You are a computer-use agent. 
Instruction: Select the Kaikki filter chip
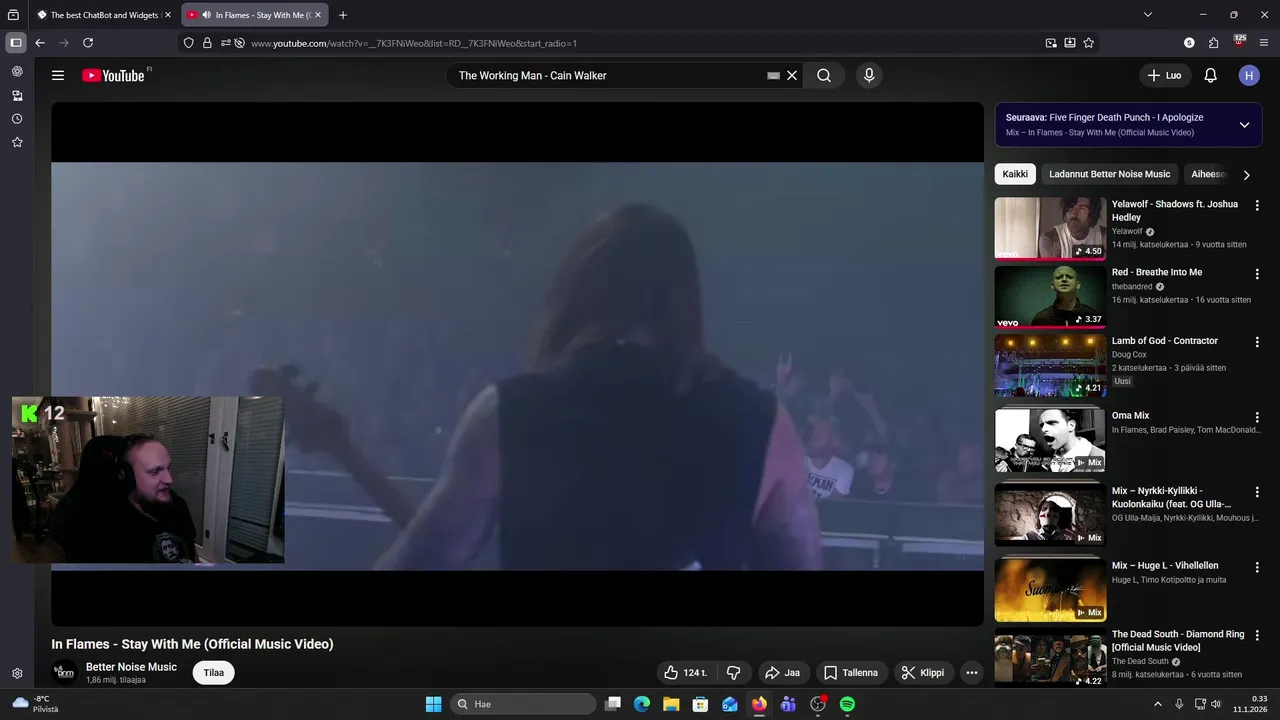click(1015, 174)
